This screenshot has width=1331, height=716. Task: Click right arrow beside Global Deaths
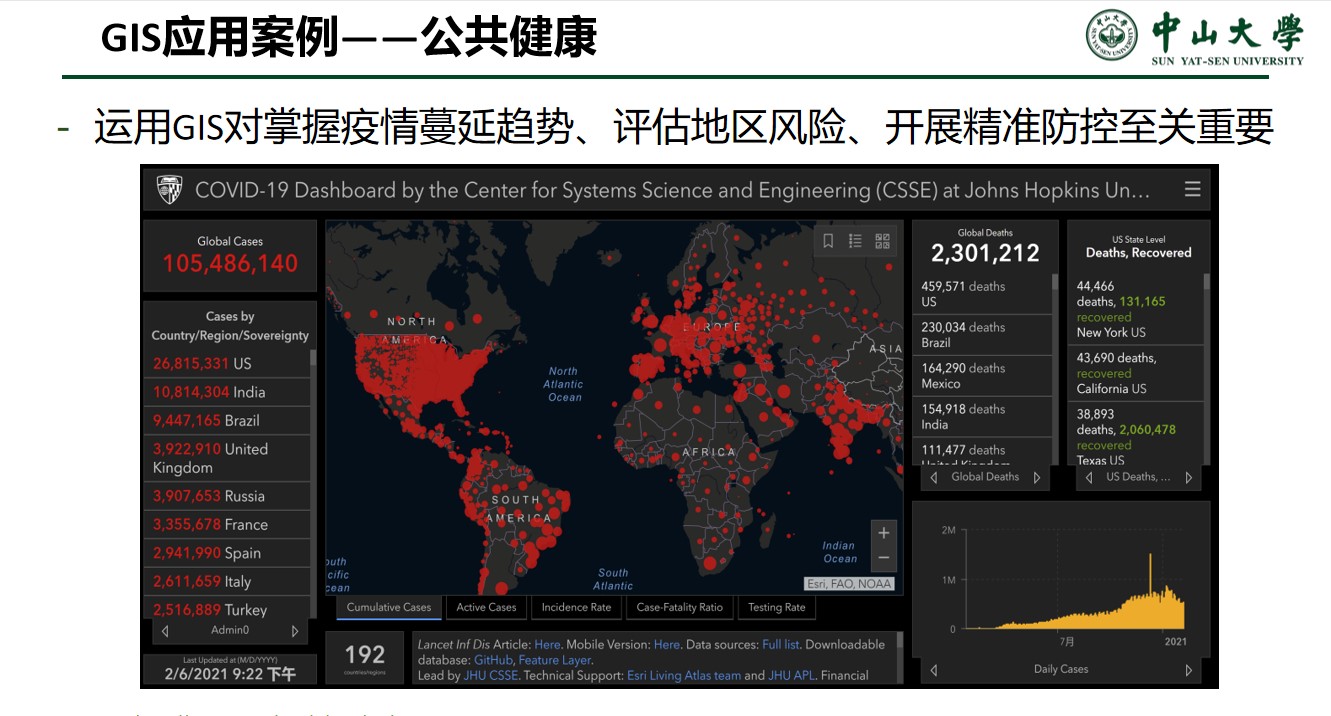click(x=1037, y=478)
